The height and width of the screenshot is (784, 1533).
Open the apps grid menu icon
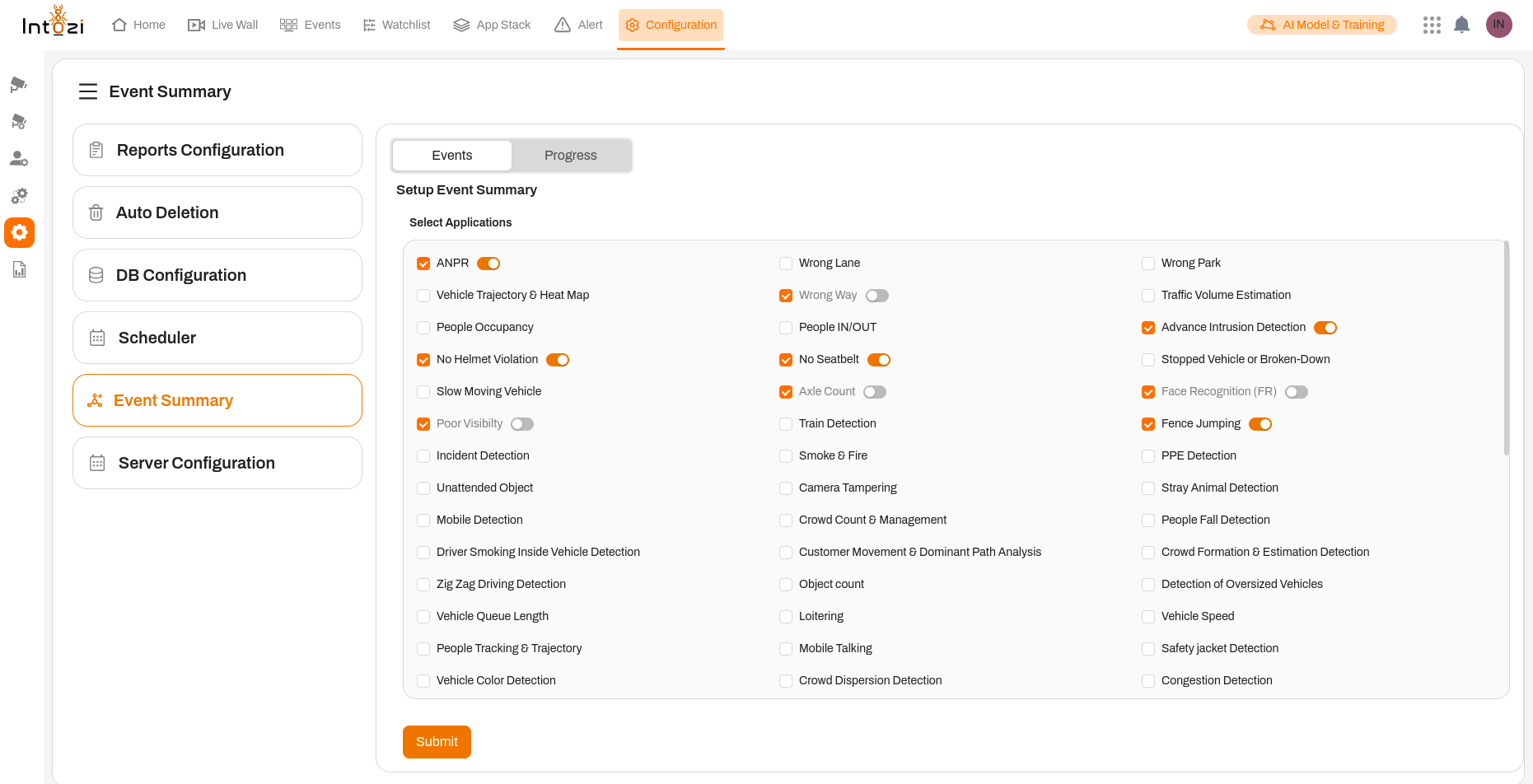(1432, 25)
